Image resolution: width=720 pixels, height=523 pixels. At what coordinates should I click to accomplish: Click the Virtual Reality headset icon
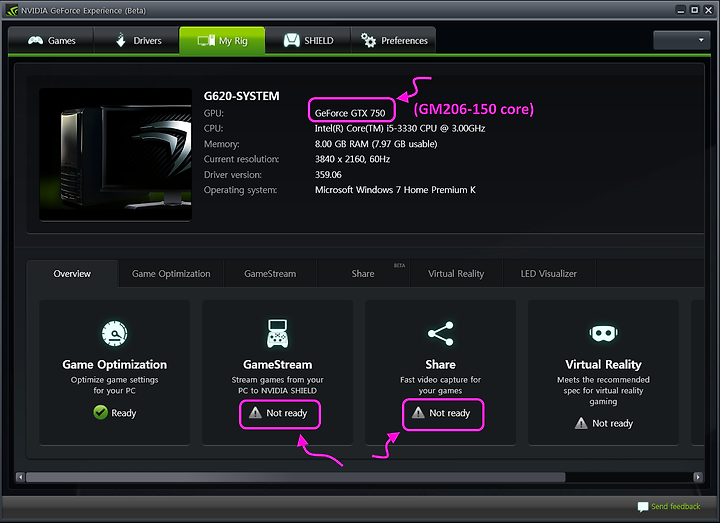click(603, 333)
